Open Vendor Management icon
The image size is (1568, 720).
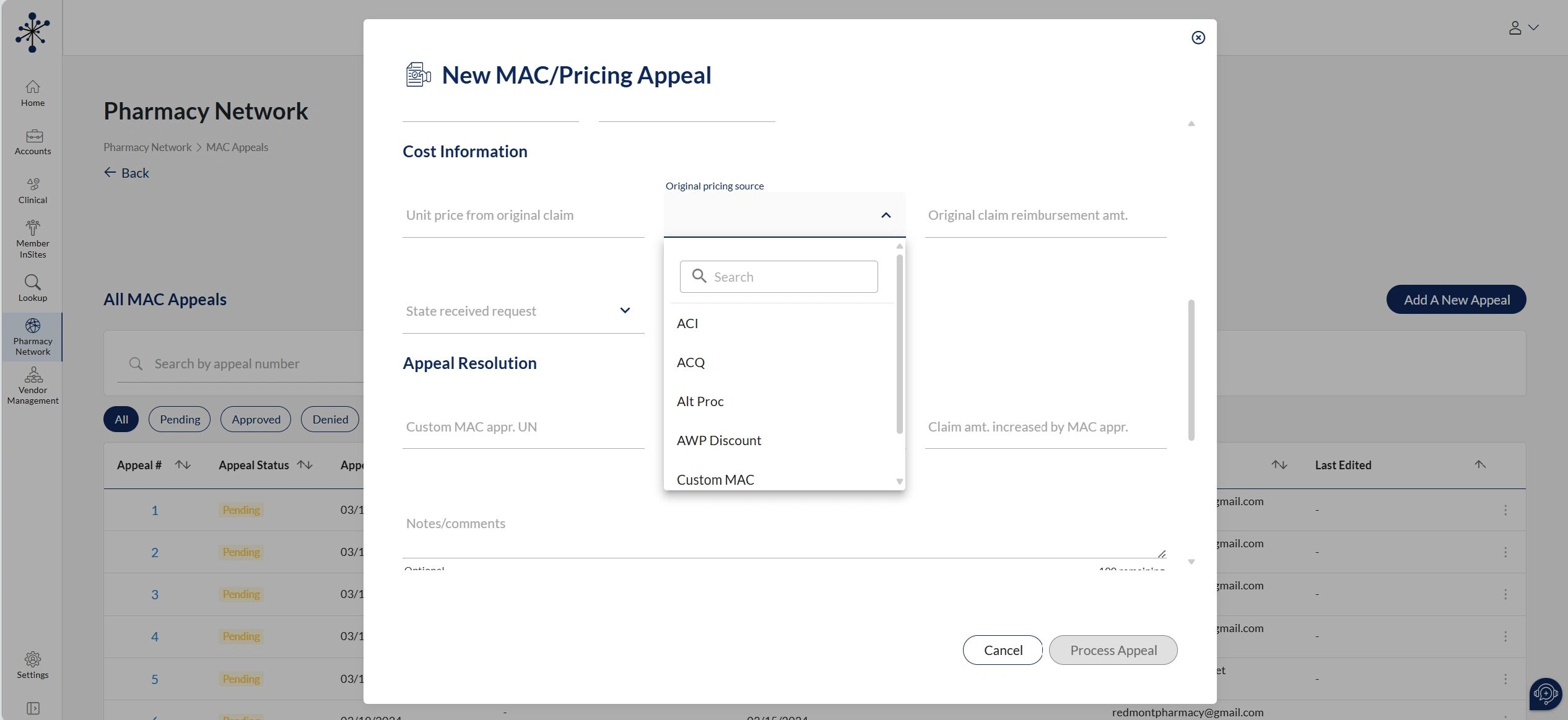click(33, 375)
